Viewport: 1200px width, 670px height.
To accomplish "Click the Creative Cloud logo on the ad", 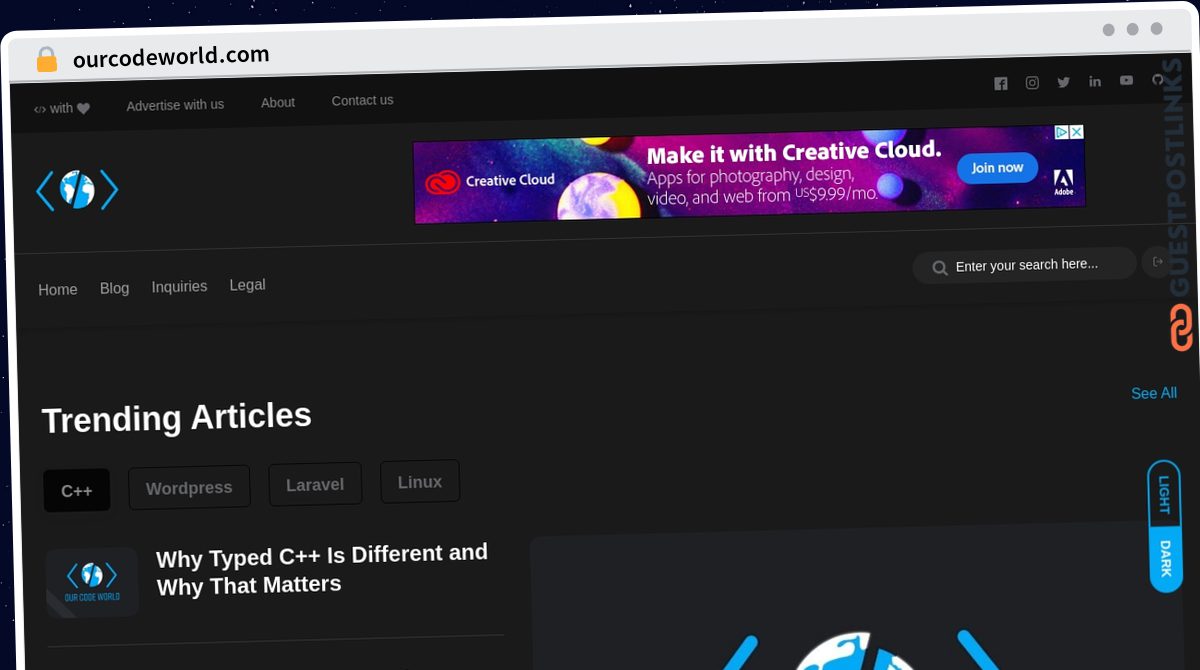I will [x=490, y=181].
